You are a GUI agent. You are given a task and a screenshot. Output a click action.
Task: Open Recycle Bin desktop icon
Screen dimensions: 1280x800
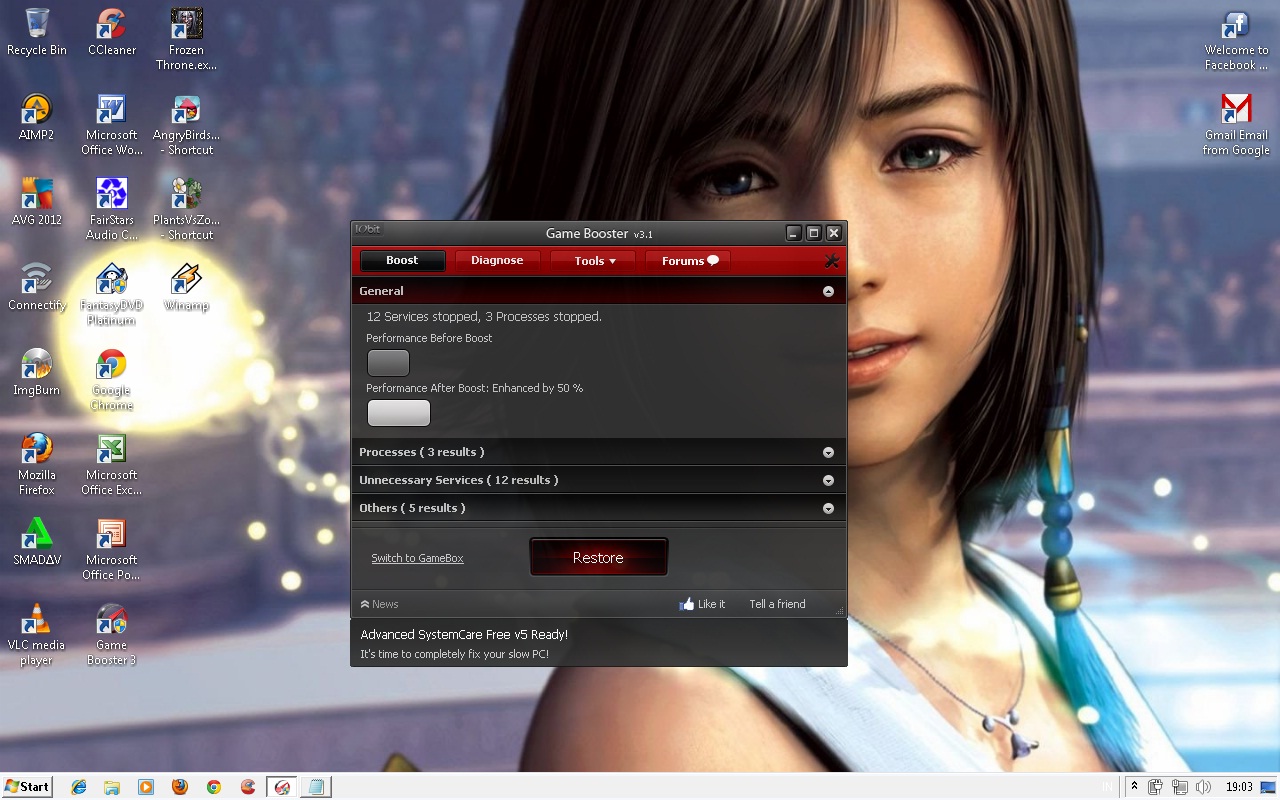coord(37,32)
